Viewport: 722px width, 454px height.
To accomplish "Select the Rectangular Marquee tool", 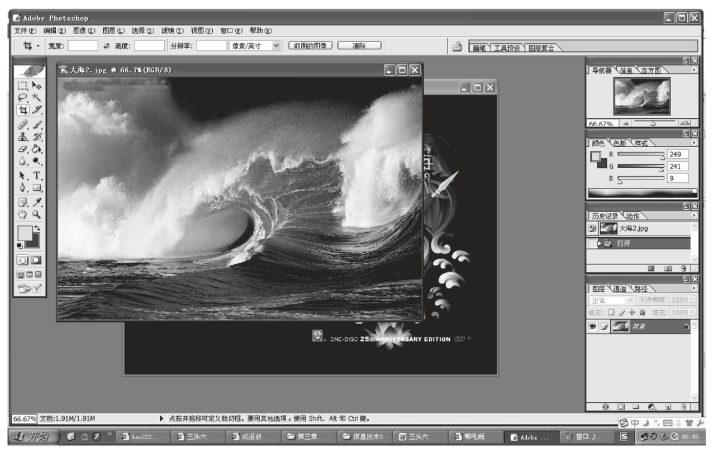I will [x=22, y=86].
